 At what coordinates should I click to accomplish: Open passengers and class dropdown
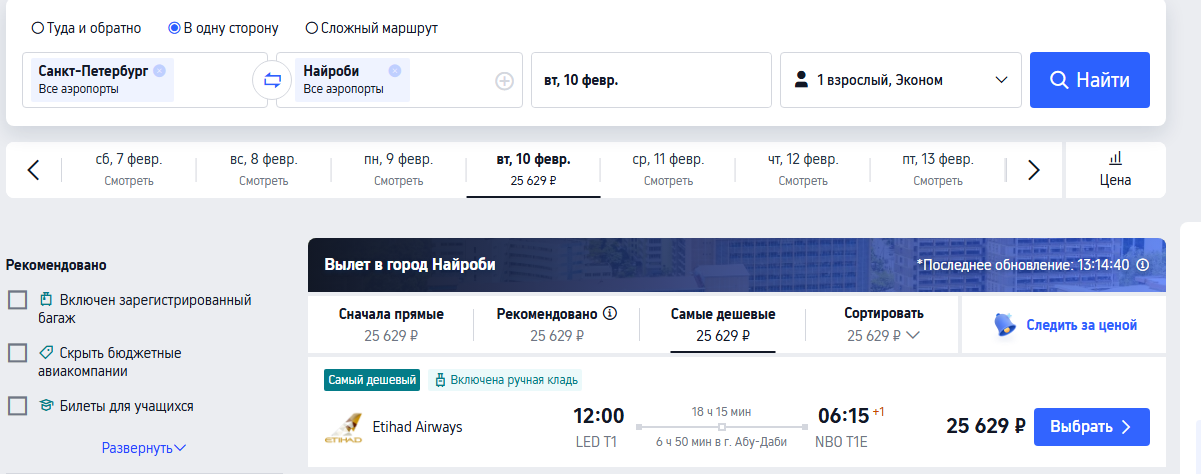click(901, 80)
